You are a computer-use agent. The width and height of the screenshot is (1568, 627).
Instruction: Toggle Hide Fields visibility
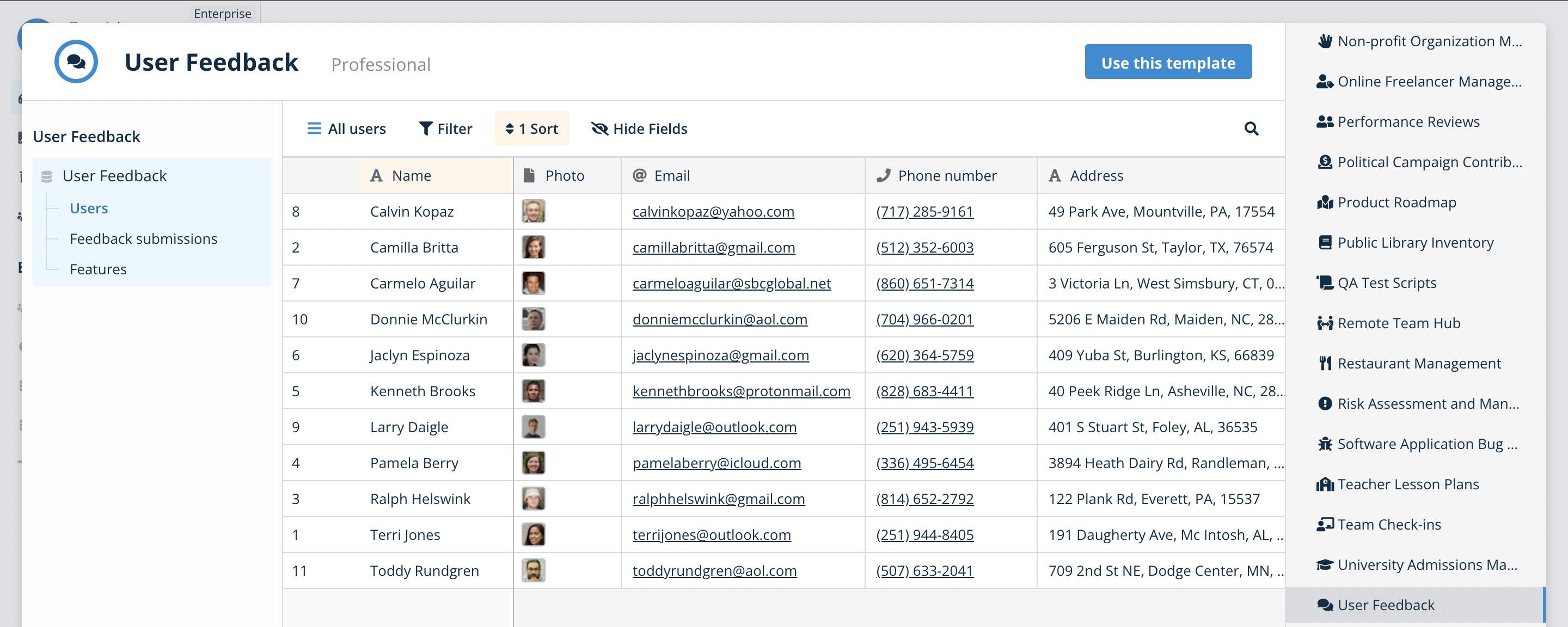(639, 128)
